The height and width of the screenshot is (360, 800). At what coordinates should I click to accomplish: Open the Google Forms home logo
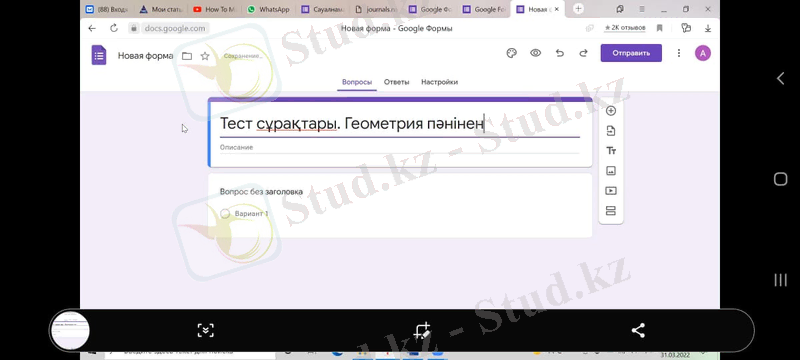tap(99, 55)
